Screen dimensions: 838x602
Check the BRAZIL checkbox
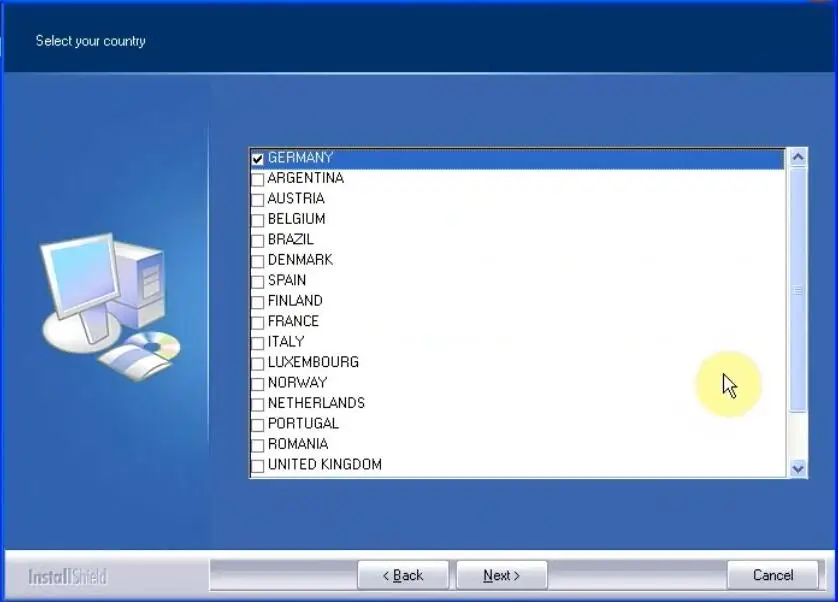click(x=258, y=241)
